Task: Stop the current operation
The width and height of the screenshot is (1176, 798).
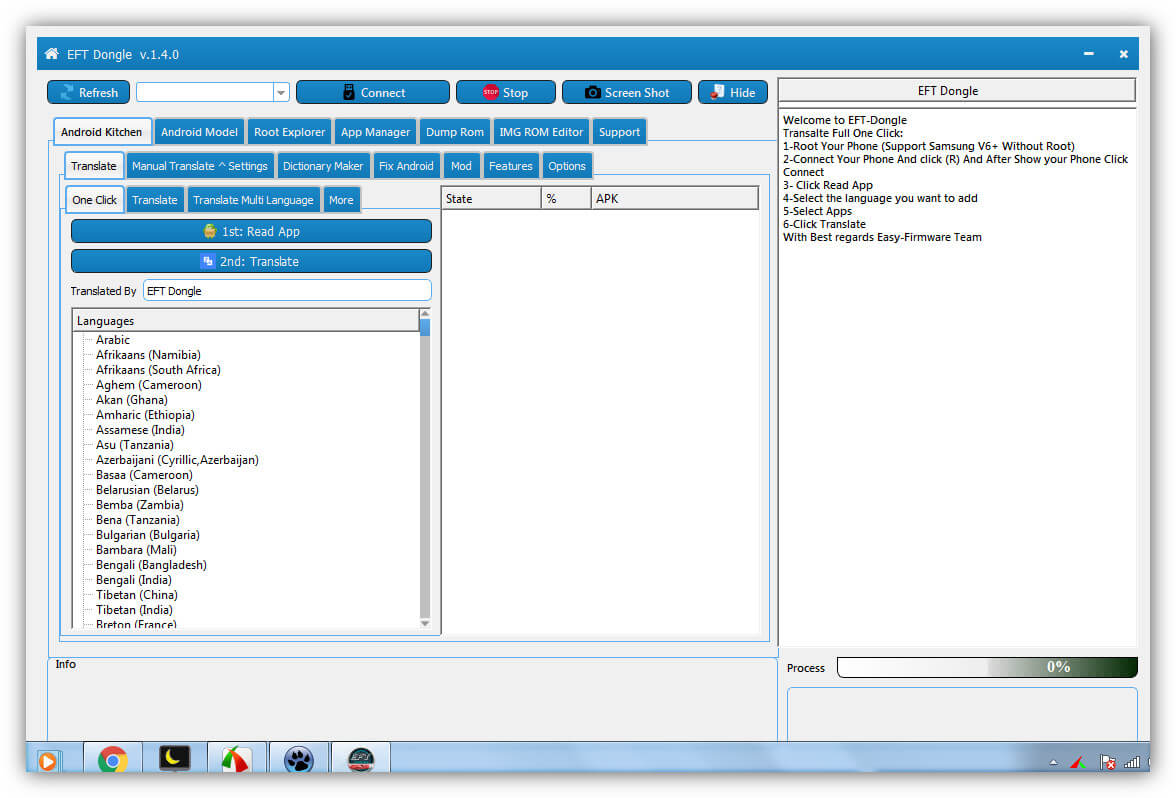Action: click(x=506, y=92)
